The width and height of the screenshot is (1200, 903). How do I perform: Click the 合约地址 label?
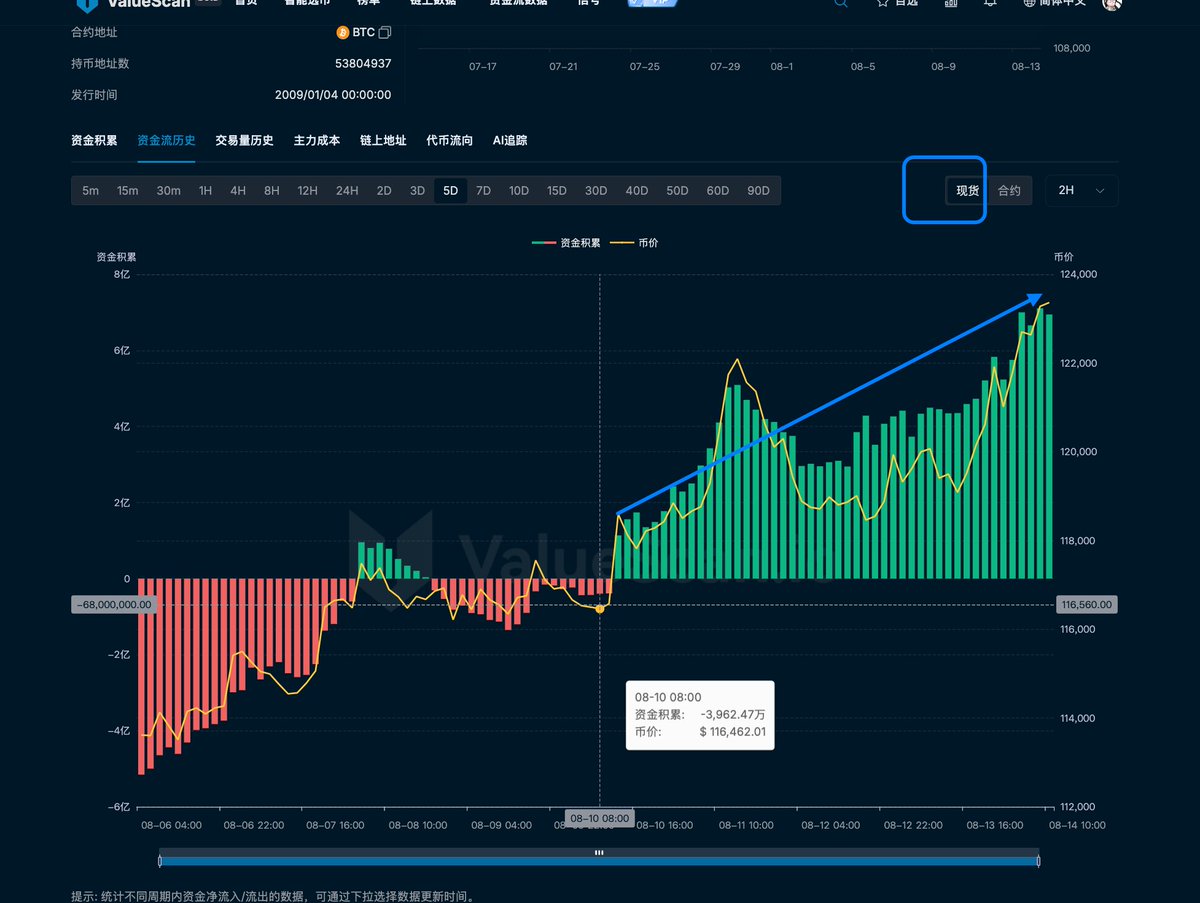click(x=94, y=33)
